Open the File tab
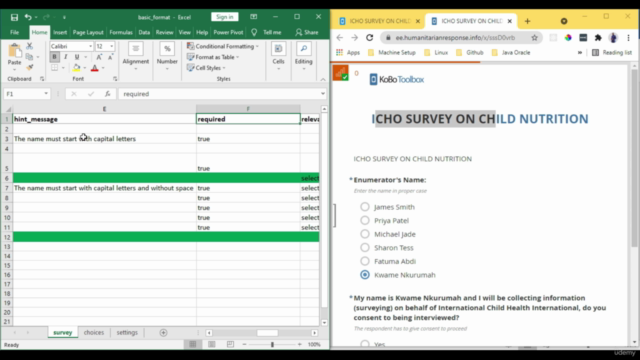Image resolution: width=640 pixels, height=360 pixels. [15, 32]
